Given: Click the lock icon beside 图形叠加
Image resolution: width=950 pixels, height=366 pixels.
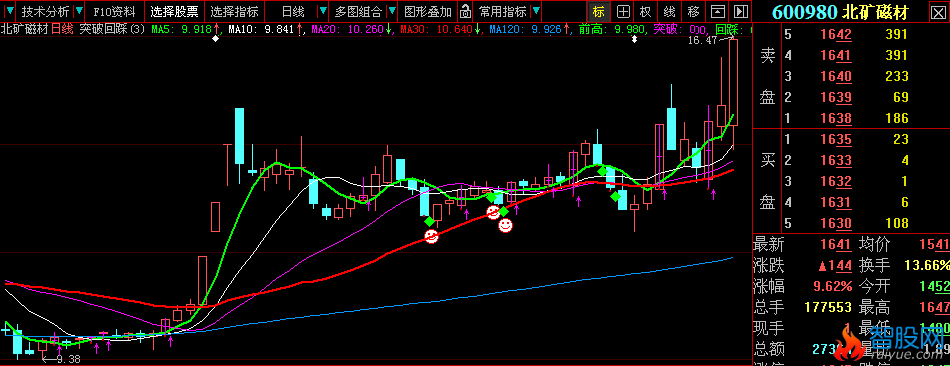Looking at the screenshot, I should click(465, 11).
